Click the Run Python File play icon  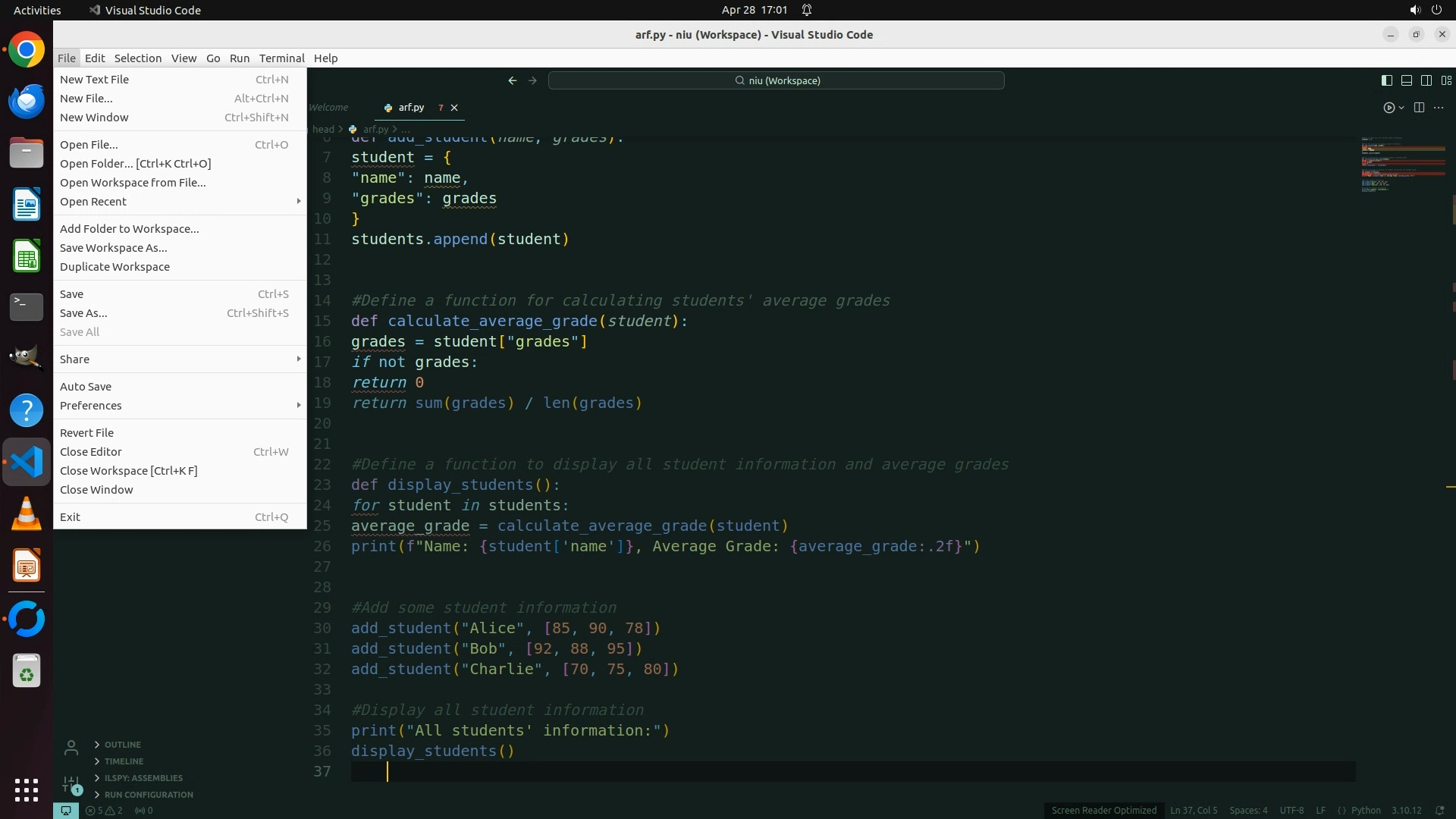click(x=1389, y=108)
